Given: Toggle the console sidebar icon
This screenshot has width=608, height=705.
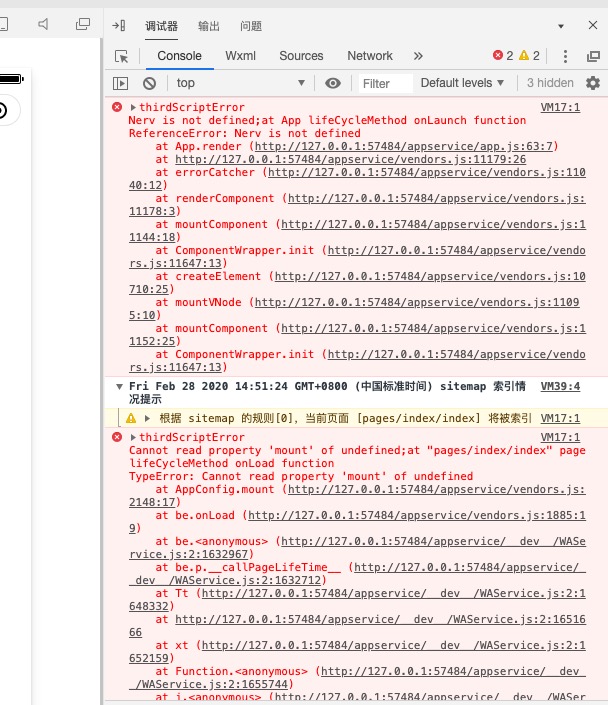Looking at the screenshot, I should (x=121, y=83).
